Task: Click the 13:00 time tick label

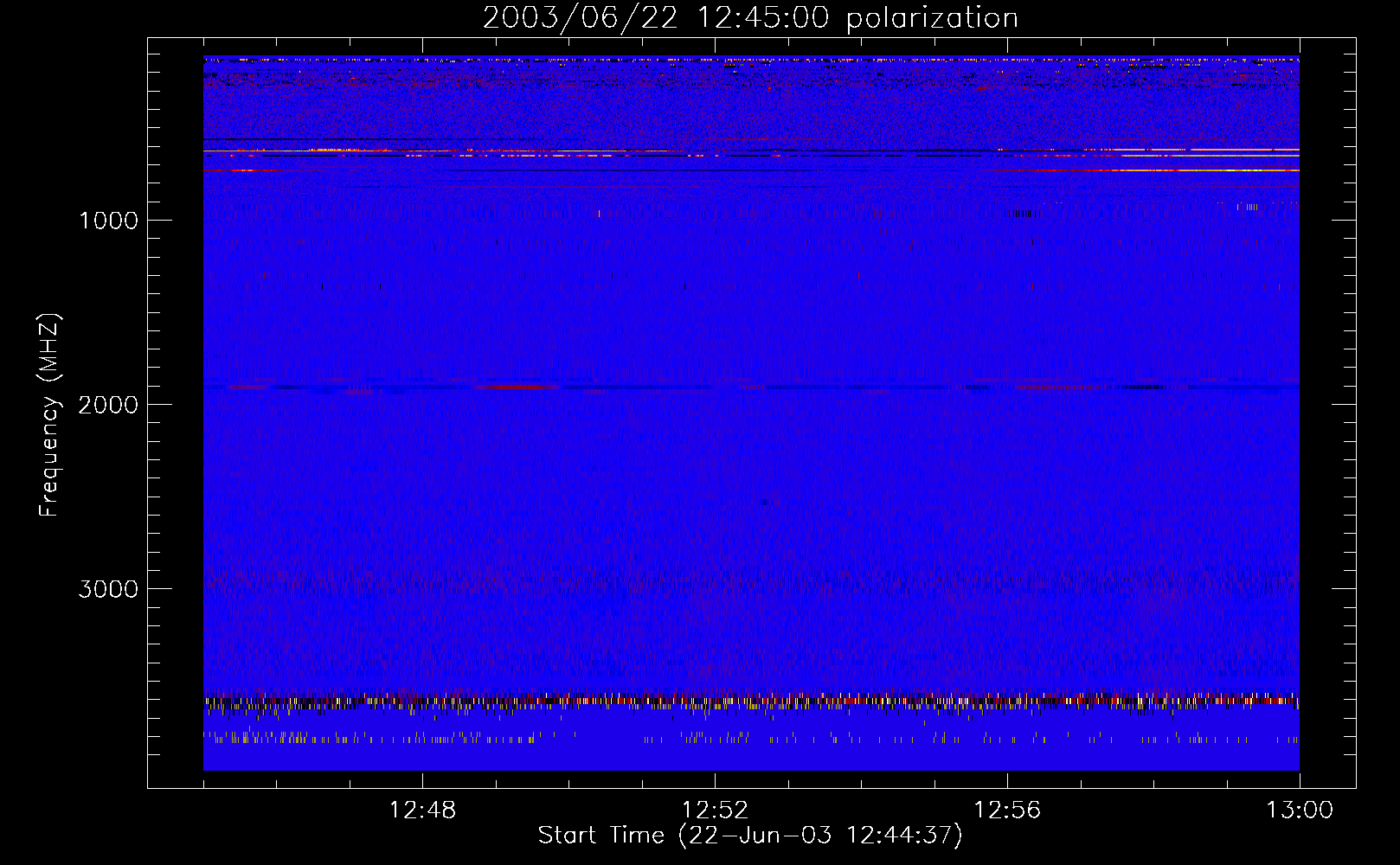Action: tap(1300, 811)
